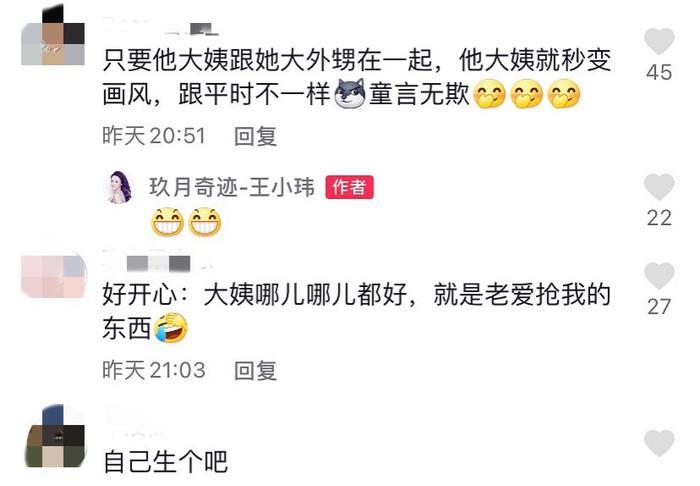The width and height of the screenshot is (700, 486).
Task: Select comment text 只要他大姨跟她大外甥在一起
Action: pos(267,60)
